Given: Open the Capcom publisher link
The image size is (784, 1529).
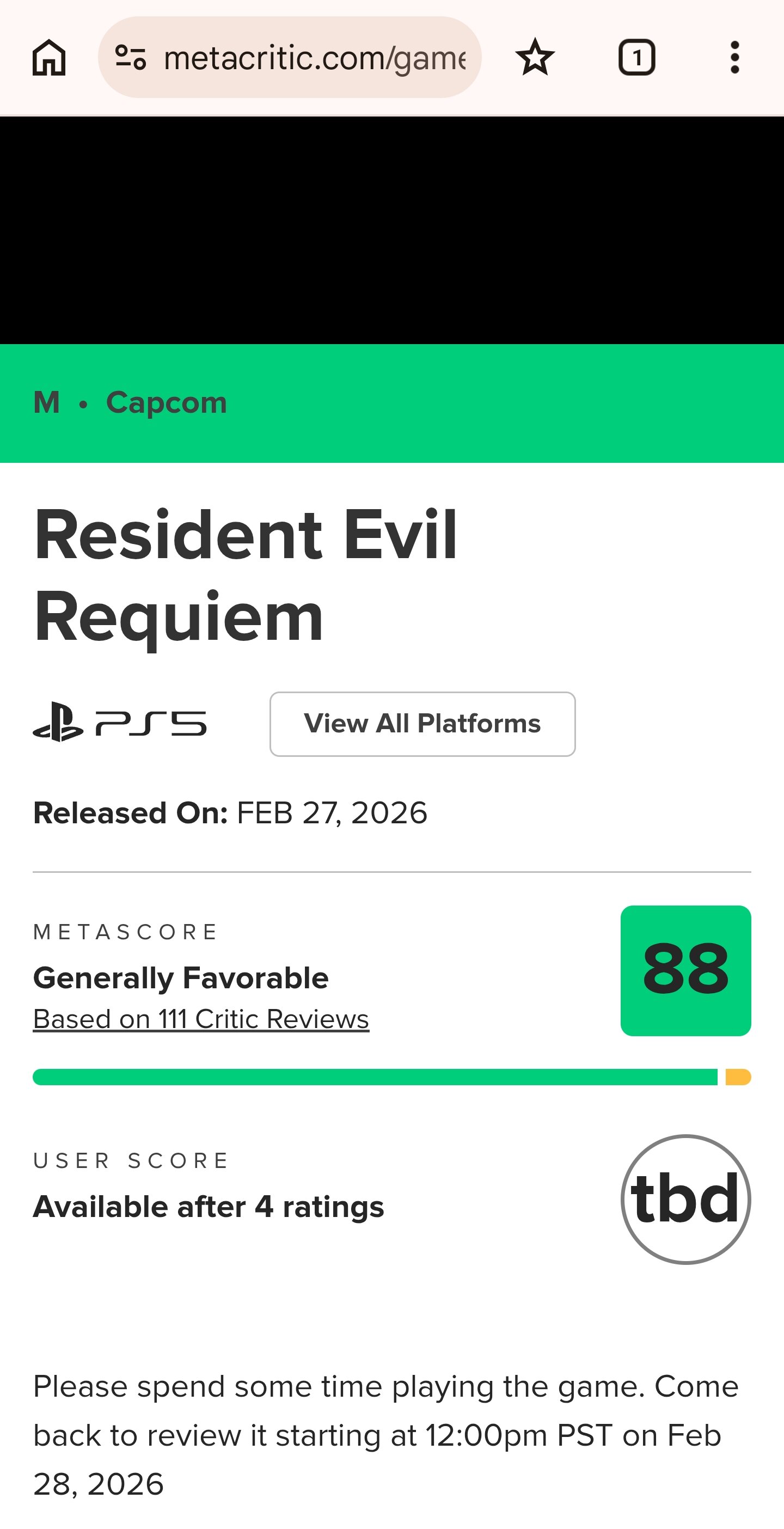Looking at the screenshot, I should pyautogui.click(x=166, y=402).
